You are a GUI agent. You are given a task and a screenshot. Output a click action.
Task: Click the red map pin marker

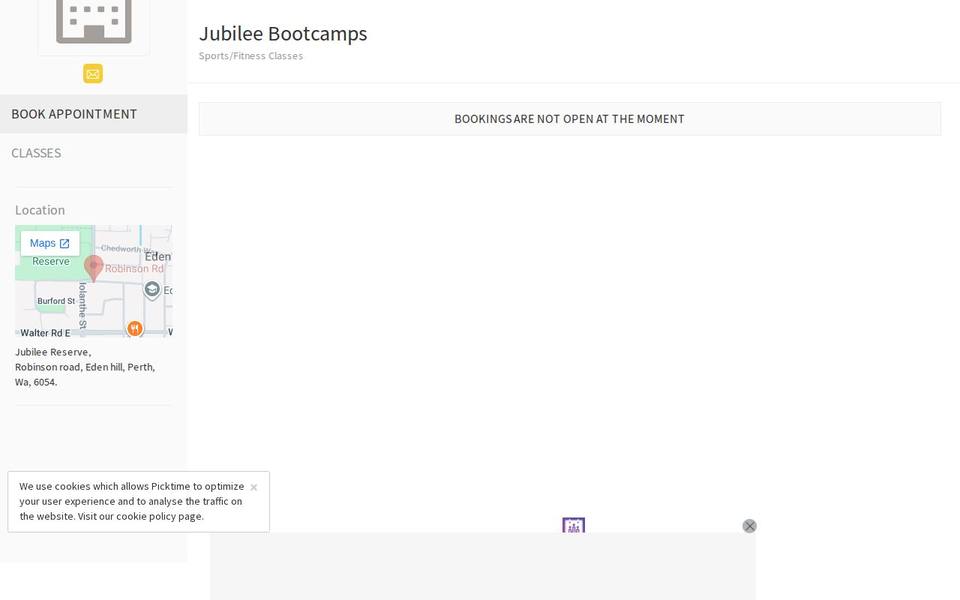[x=93, y=268]
